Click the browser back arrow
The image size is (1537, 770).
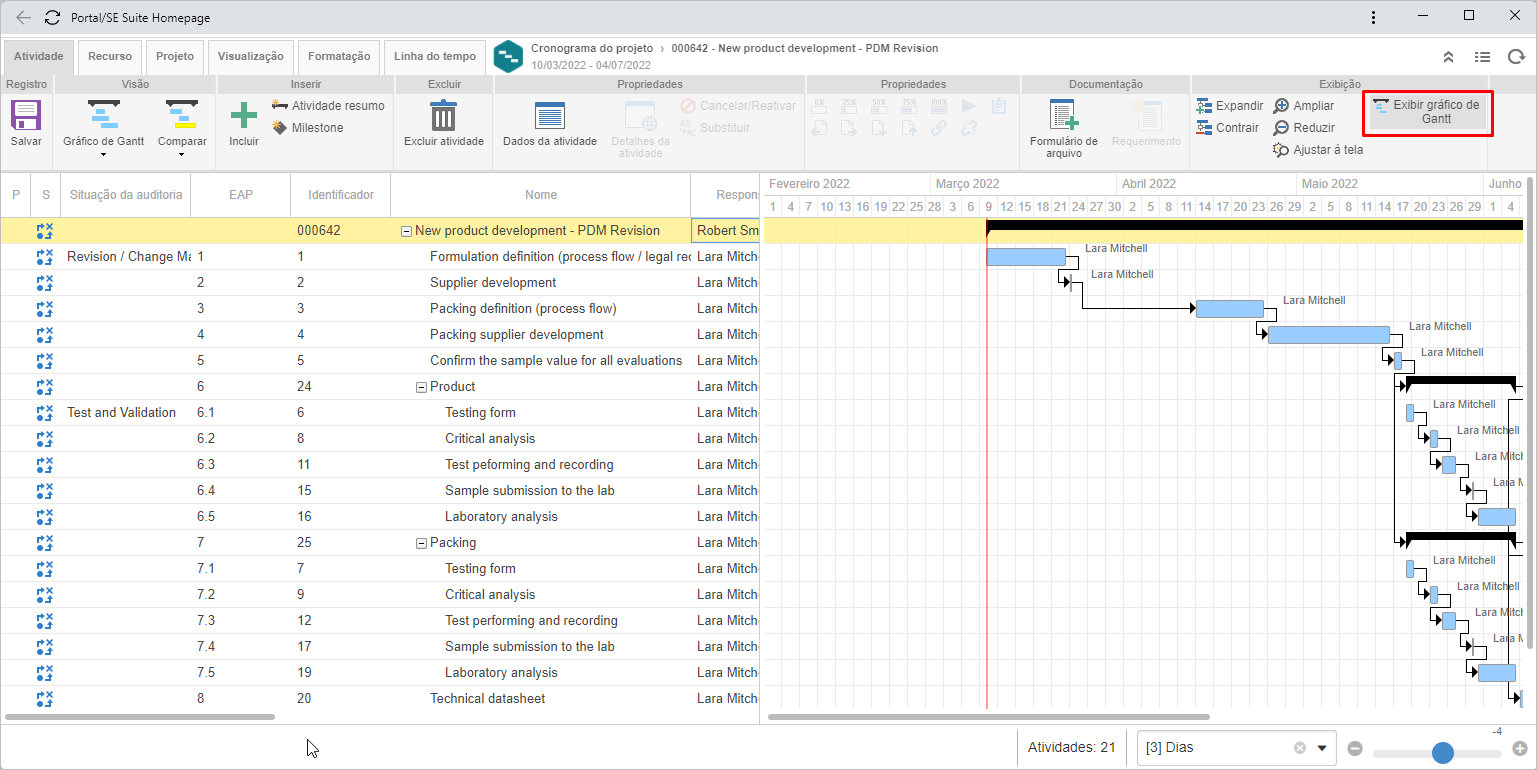click(23, 17)
